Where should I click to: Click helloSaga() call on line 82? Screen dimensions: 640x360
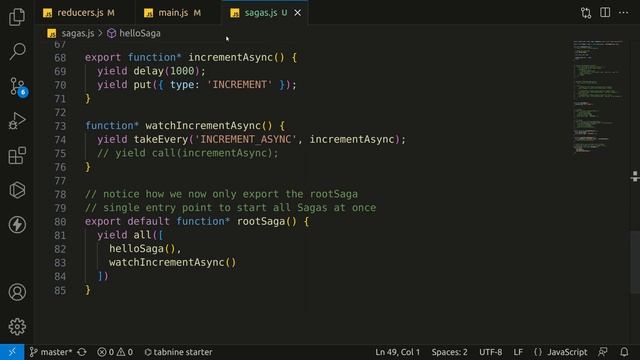point(142,249)
